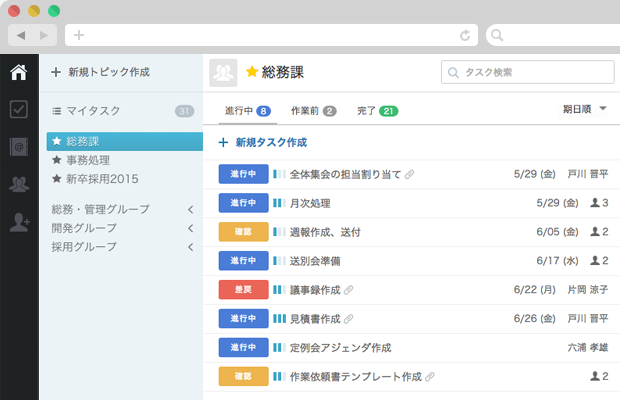Open the group members icon in sidebar
Screen dimensions: 620x400
tap(18, 184)
